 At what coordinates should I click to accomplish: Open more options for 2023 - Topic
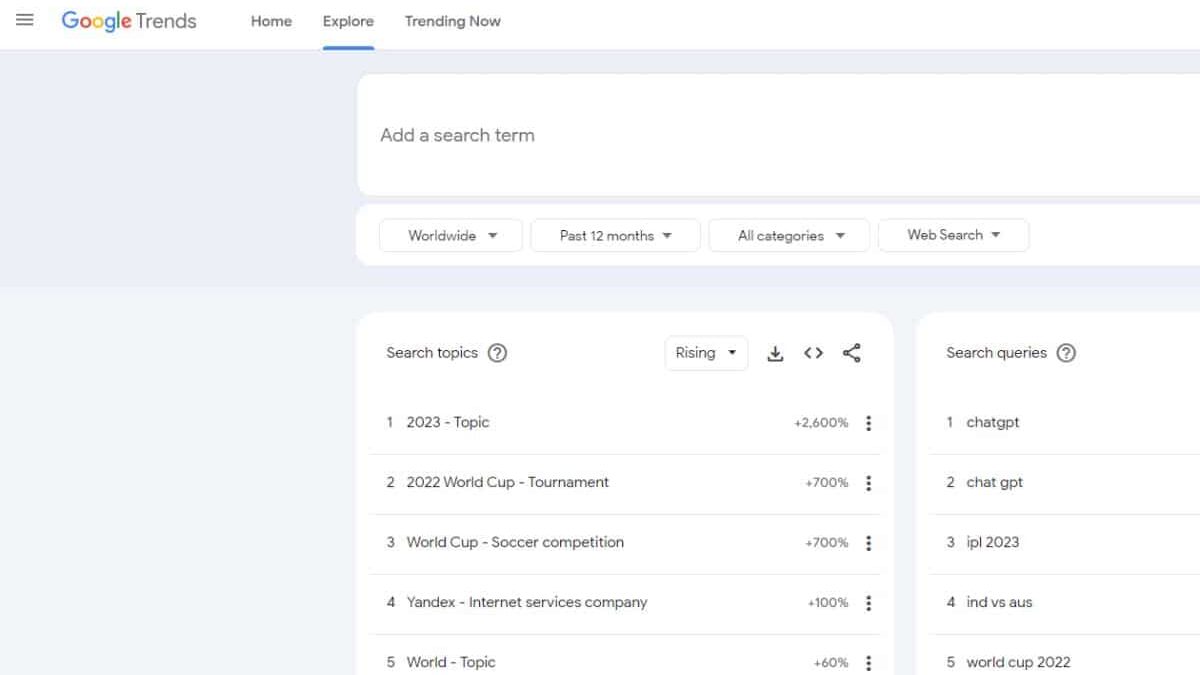(x=868, y=423)
